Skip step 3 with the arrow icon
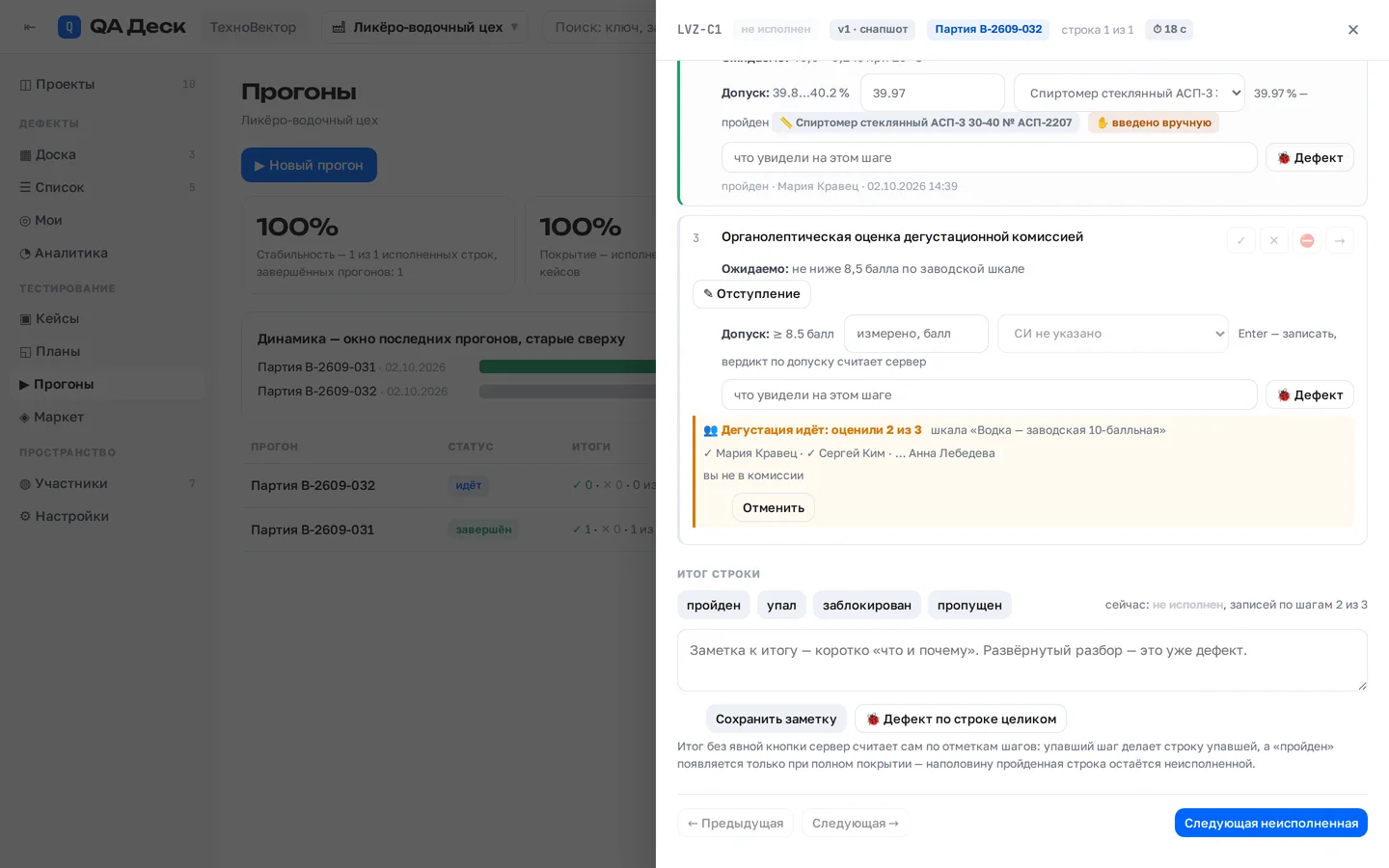 (1340, 240)
